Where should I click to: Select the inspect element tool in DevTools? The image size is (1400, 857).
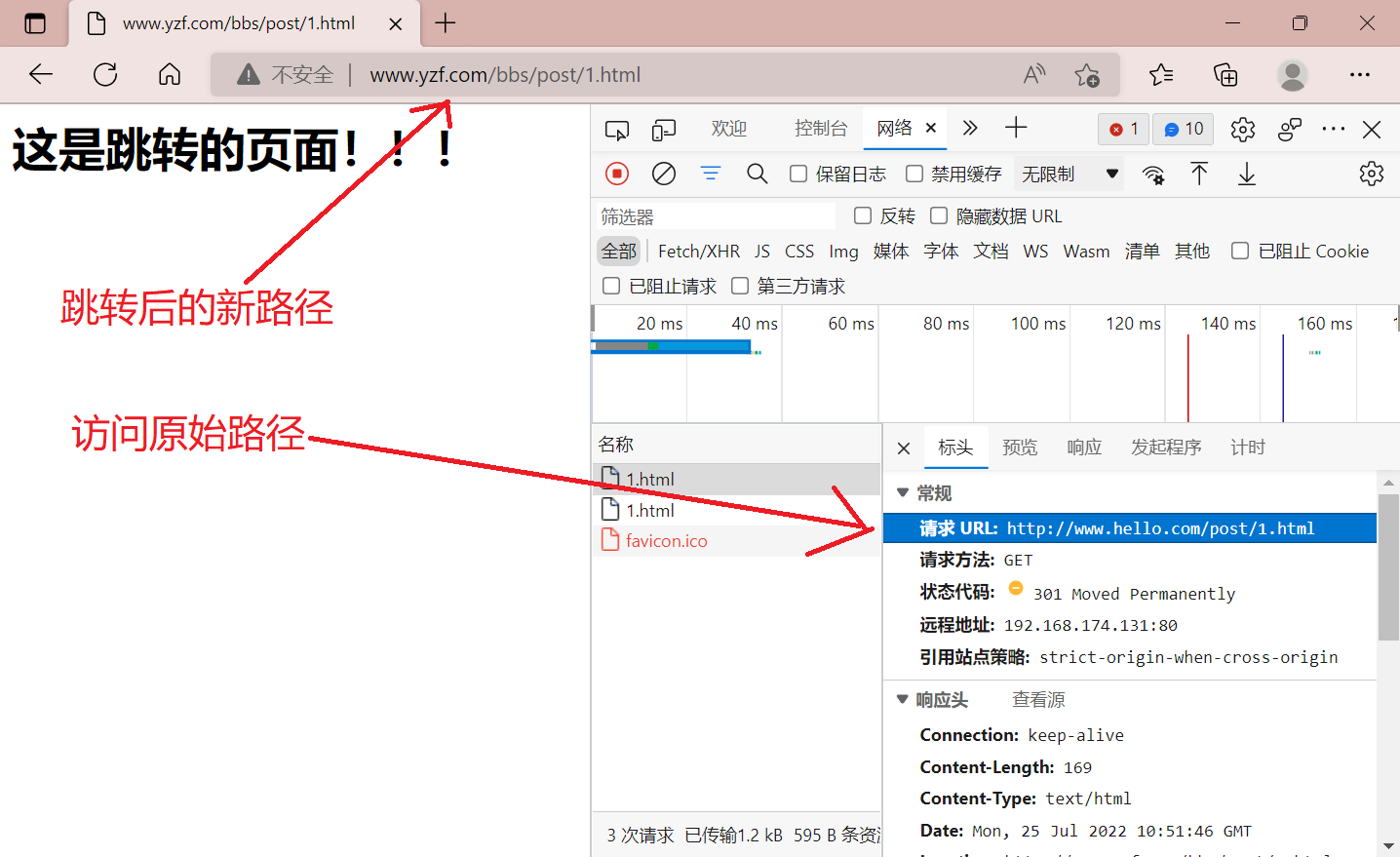[616, 128]
